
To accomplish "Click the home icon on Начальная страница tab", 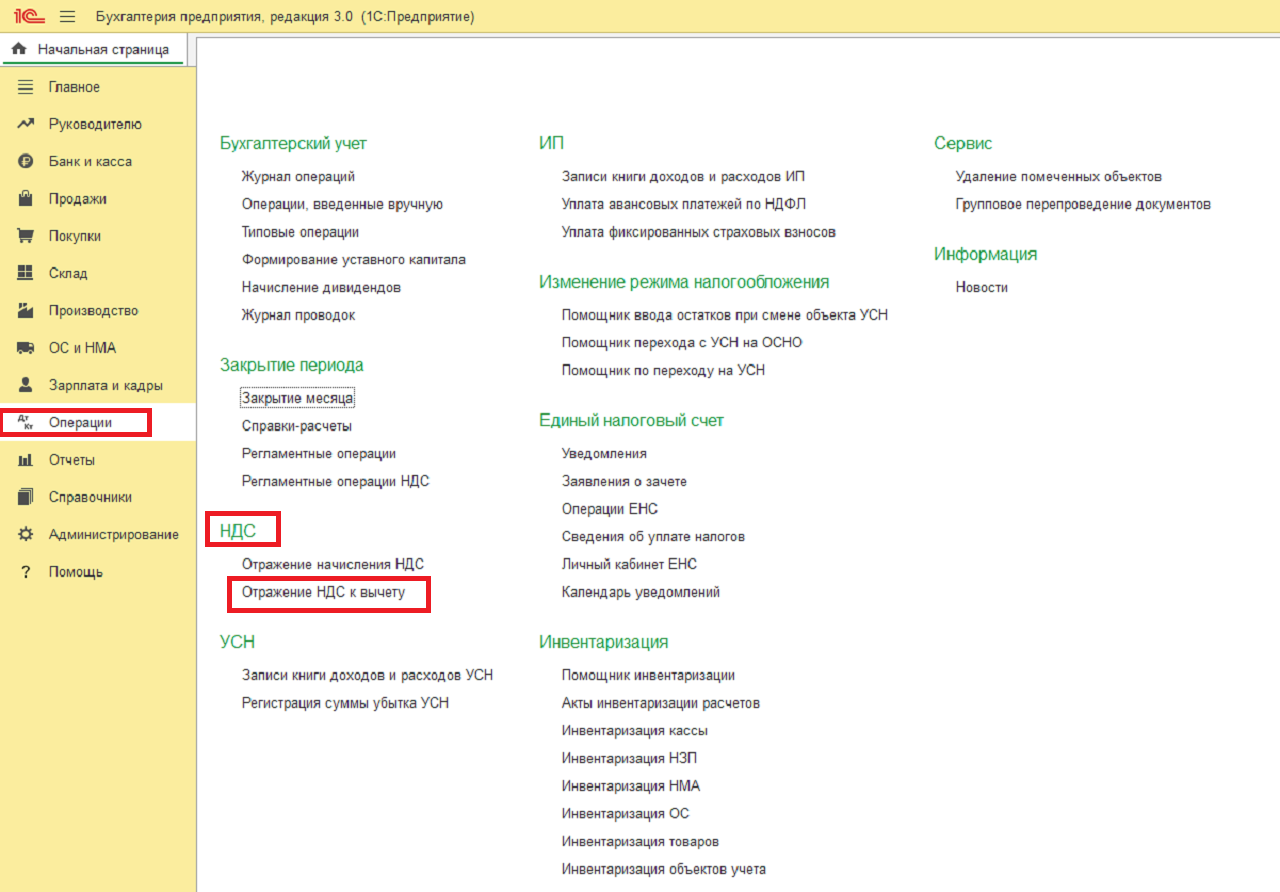I will click(x=18, y=49).
